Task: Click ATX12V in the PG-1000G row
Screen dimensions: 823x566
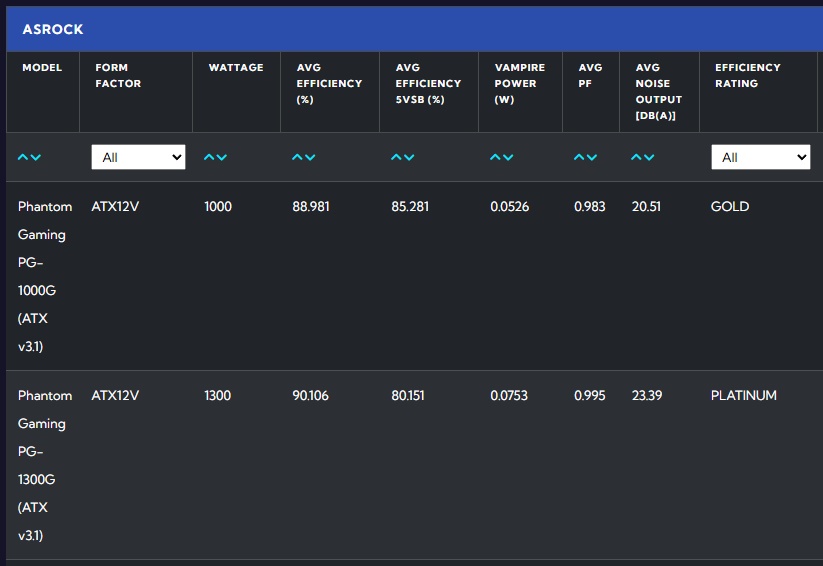Action: [115, 206]
